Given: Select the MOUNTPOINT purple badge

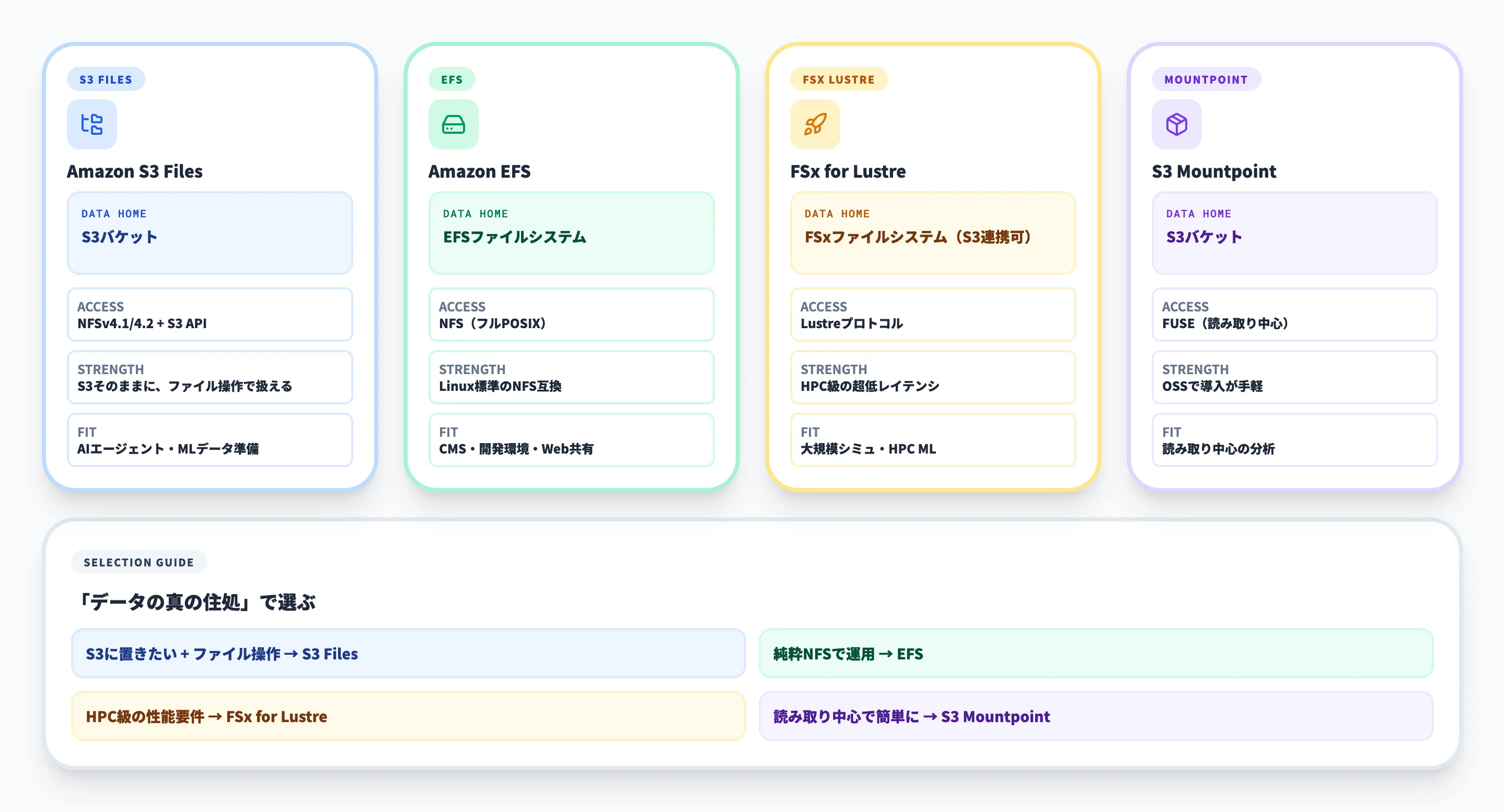Looking at the screenshot, I should [1206, 79].
